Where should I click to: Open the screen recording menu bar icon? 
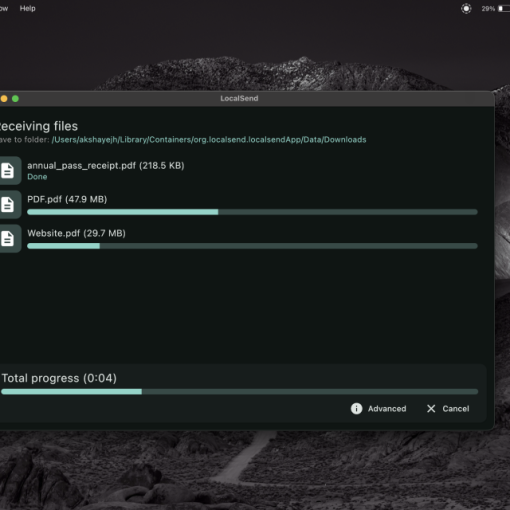(x=466, y=8)
